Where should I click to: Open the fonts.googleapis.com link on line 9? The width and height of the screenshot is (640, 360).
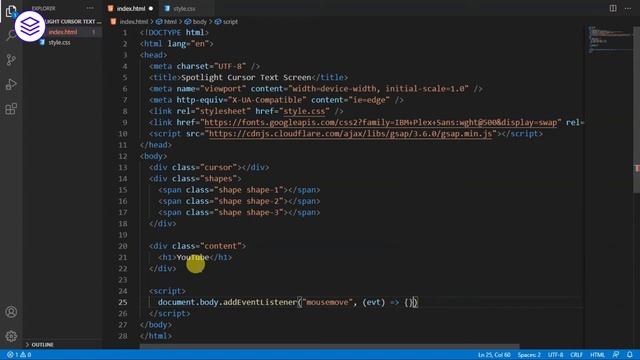[x=380, y=122]
